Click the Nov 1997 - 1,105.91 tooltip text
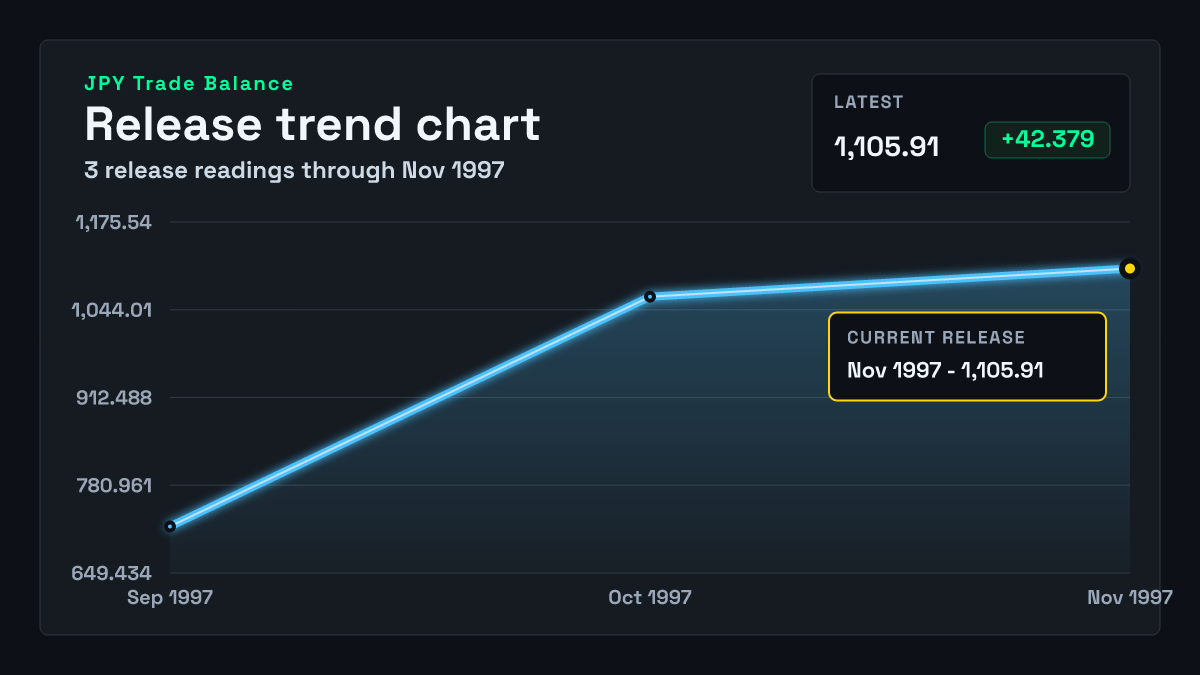This screenshot has height=675, width=1200. [x=945, y=371]
